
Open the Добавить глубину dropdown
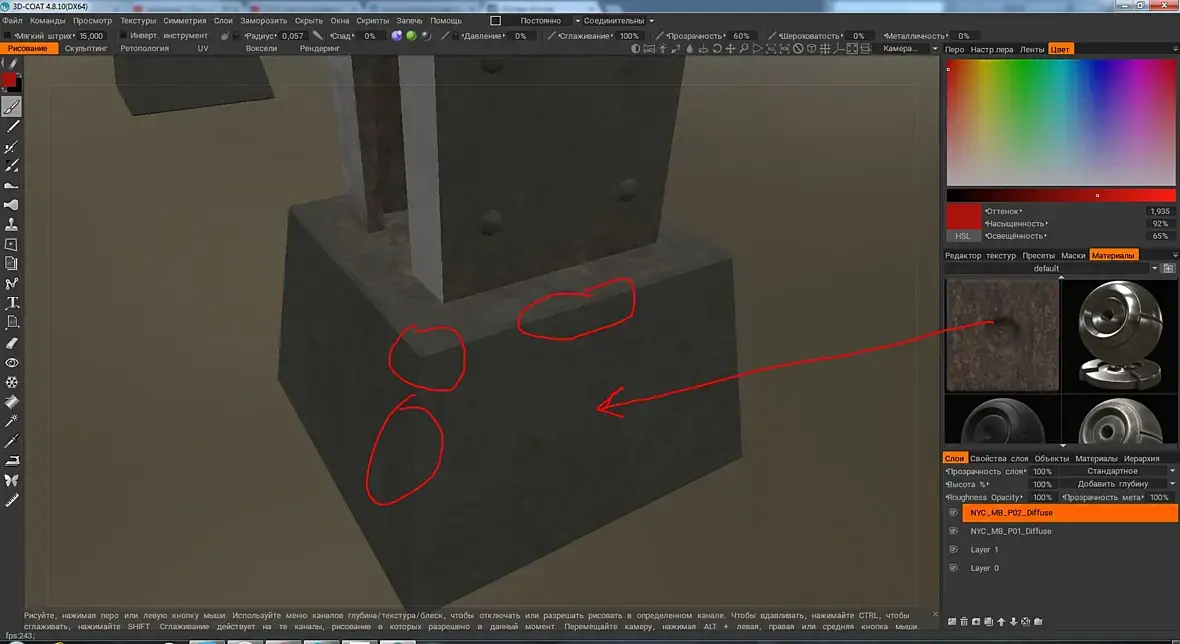[x=1118, y=484]
